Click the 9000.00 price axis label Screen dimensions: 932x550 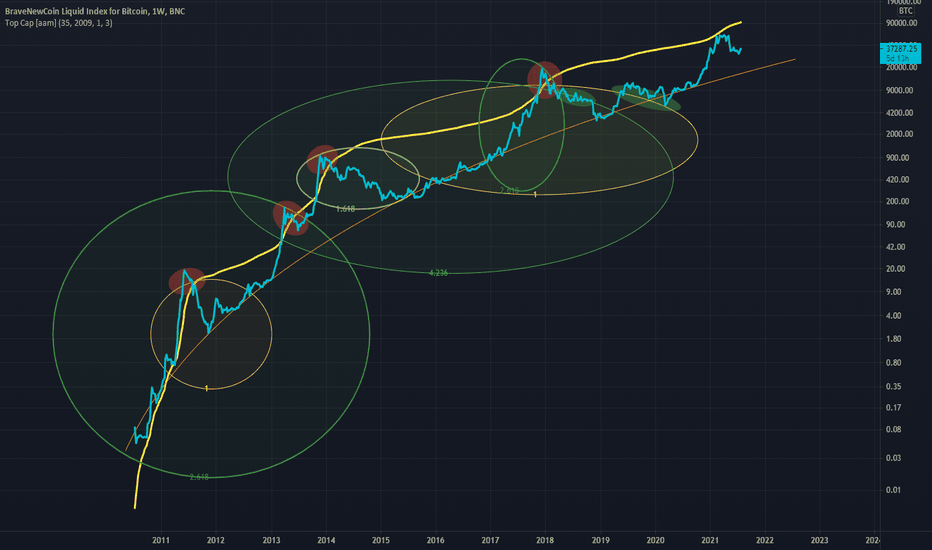(x=899, y=90)
